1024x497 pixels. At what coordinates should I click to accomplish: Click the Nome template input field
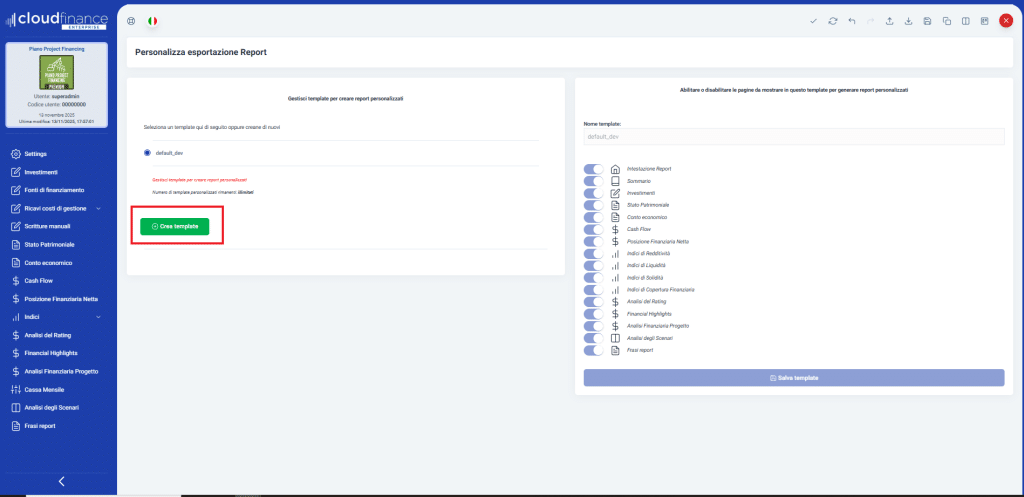(x=793, y=136)
